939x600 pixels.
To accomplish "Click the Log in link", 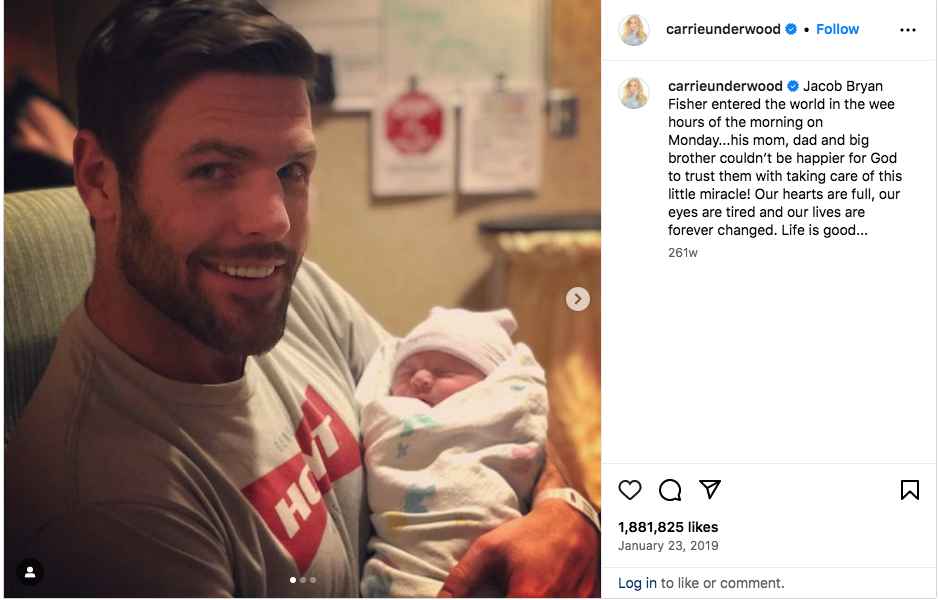I will [637, 583].
